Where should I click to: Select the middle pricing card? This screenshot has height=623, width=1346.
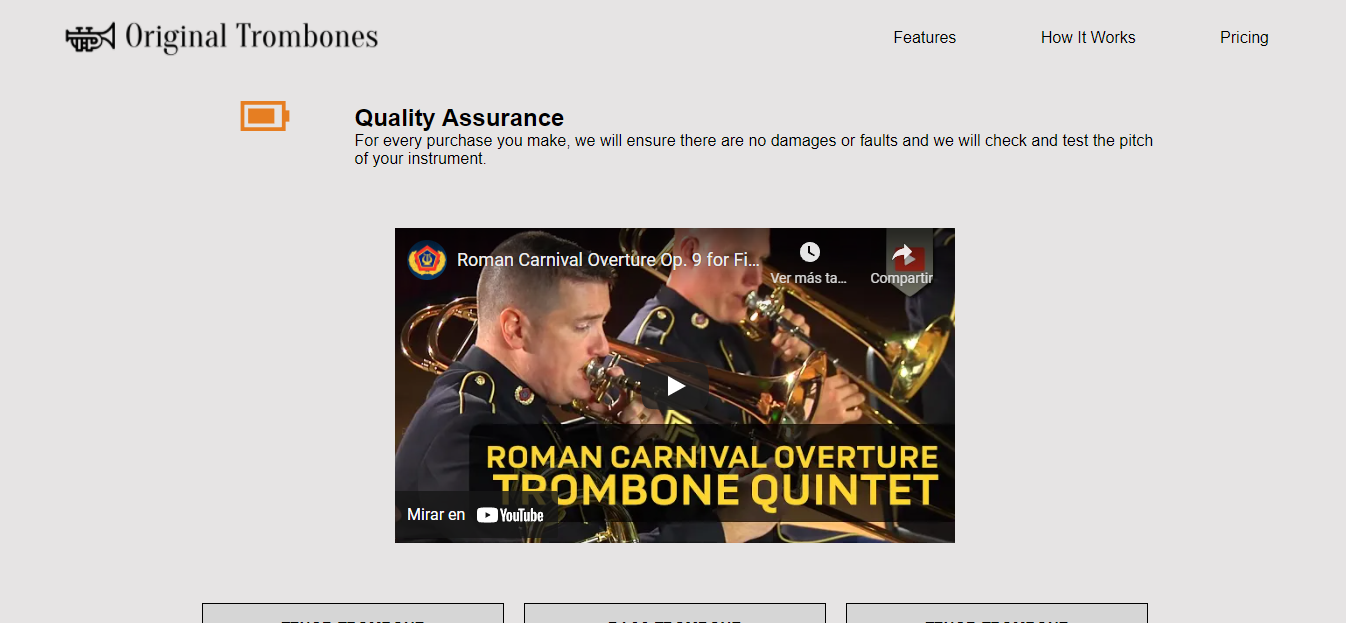[x=675, y=613]
